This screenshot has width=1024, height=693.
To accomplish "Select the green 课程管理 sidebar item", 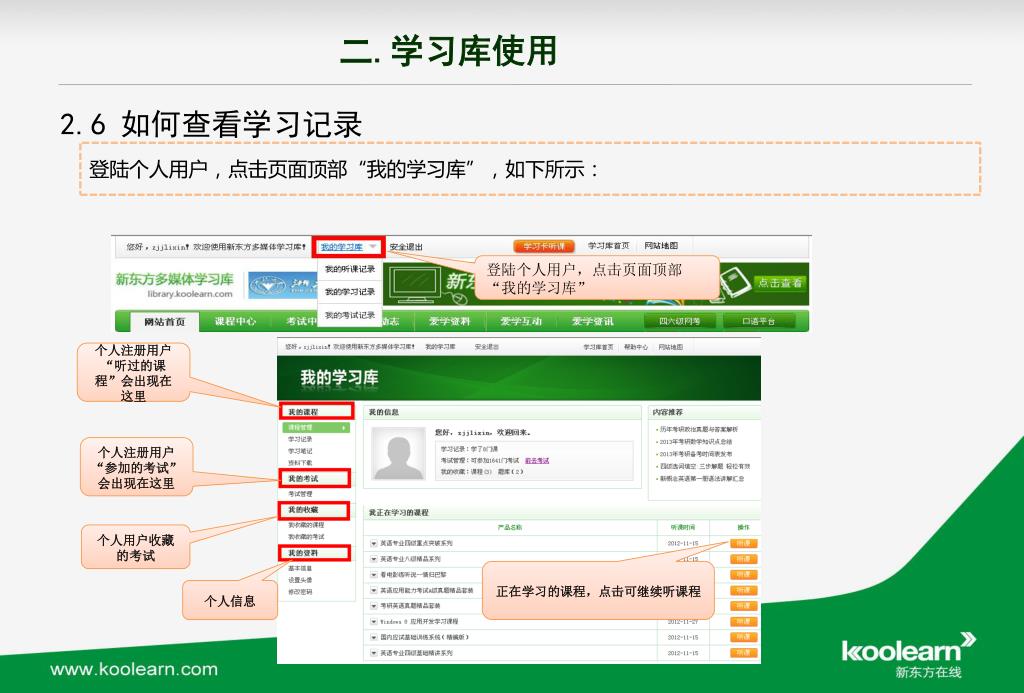I will [316, 428].
